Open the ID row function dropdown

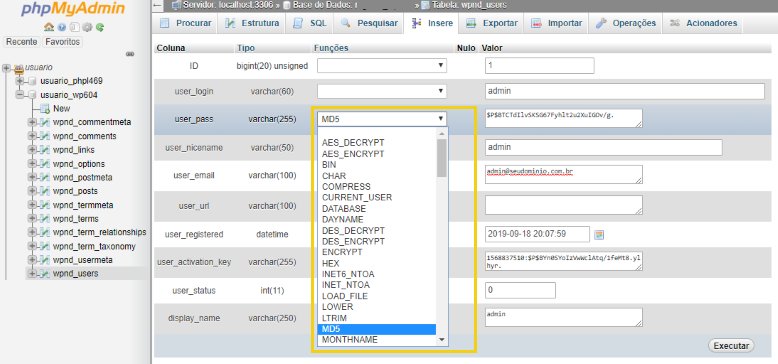382,65
